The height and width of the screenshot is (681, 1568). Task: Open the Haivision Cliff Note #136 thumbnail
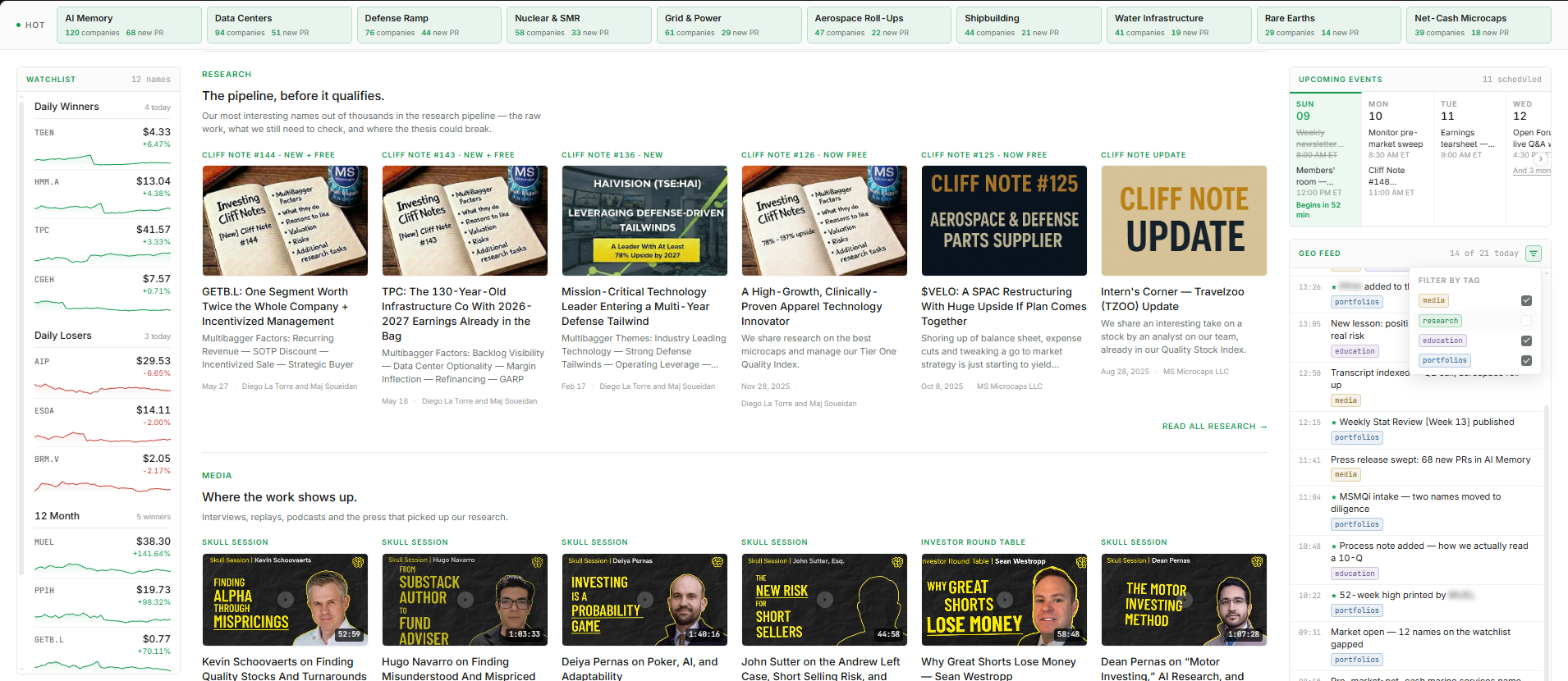point(644,221)
